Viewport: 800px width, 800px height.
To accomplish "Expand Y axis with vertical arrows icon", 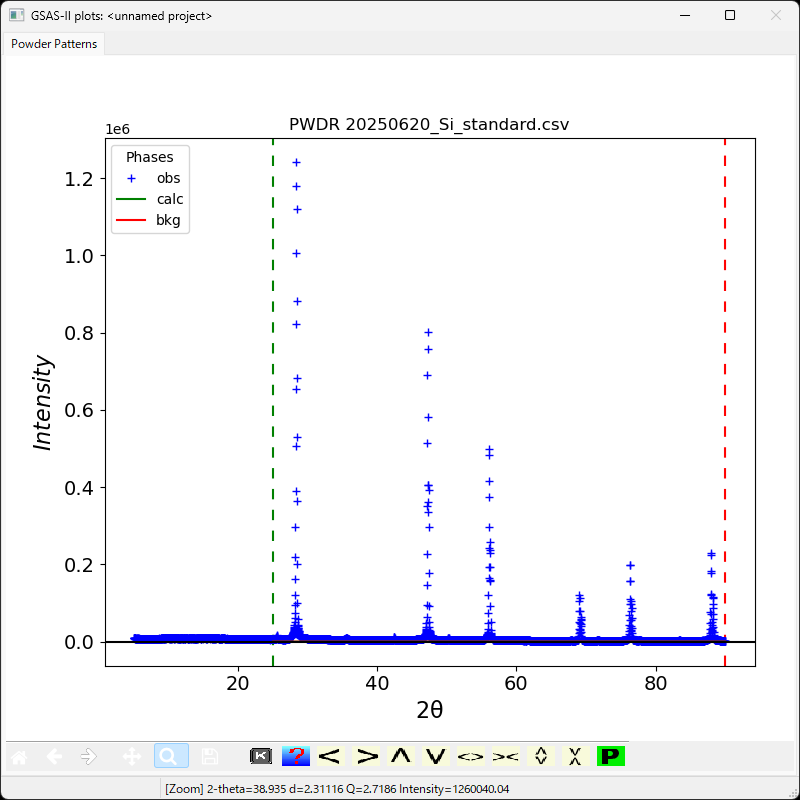I will tap(540, 756).
